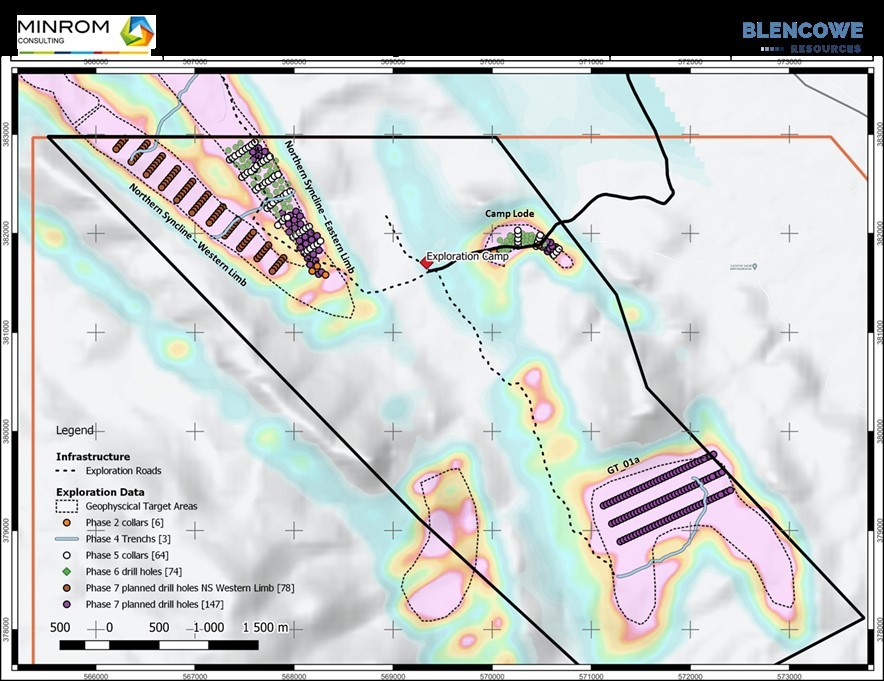This screenshot has width=884, height=681.
Task: Click the Exploration Data legend heading
Action: pyautogui.click(x=99, y=492)
